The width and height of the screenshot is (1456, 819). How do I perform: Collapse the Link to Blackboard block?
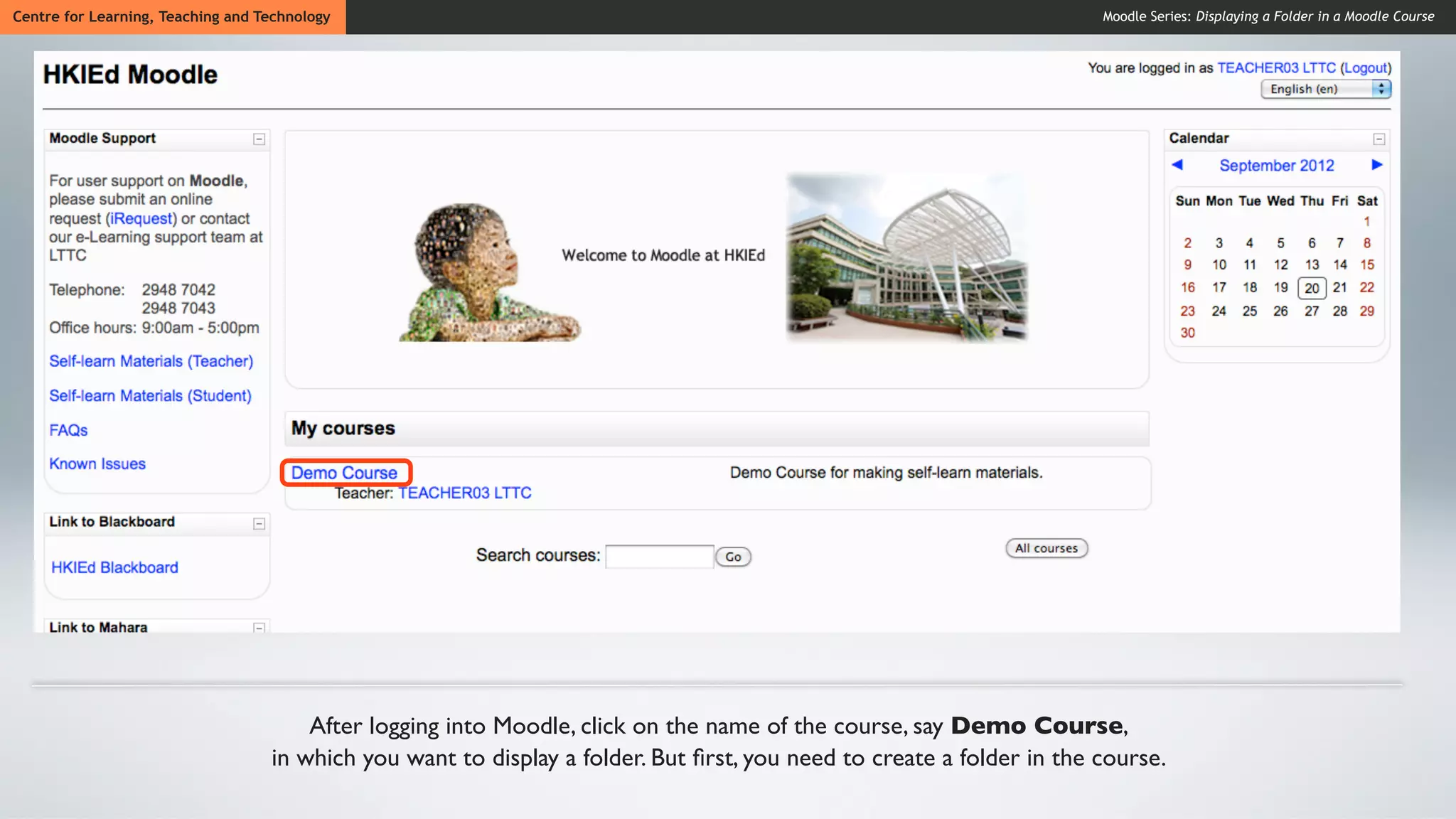pos(259,524)
